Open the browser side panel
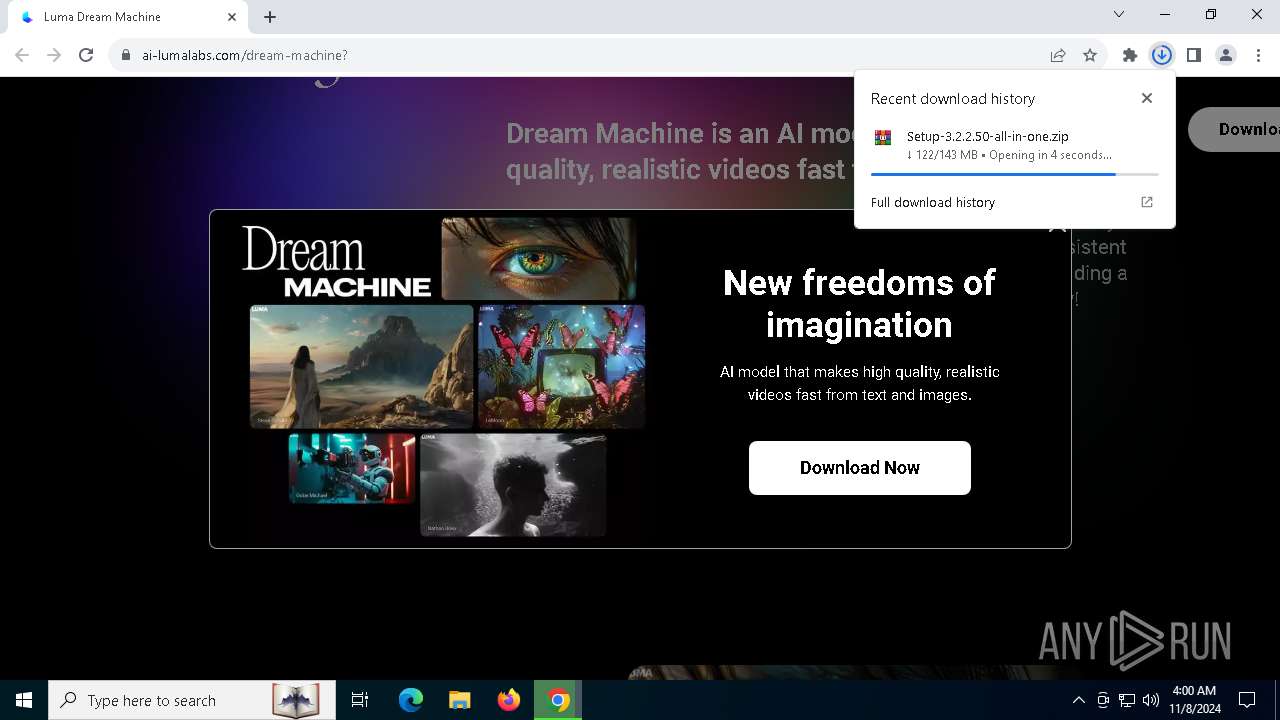The image size is (1280, 720). coord(1193,55)
